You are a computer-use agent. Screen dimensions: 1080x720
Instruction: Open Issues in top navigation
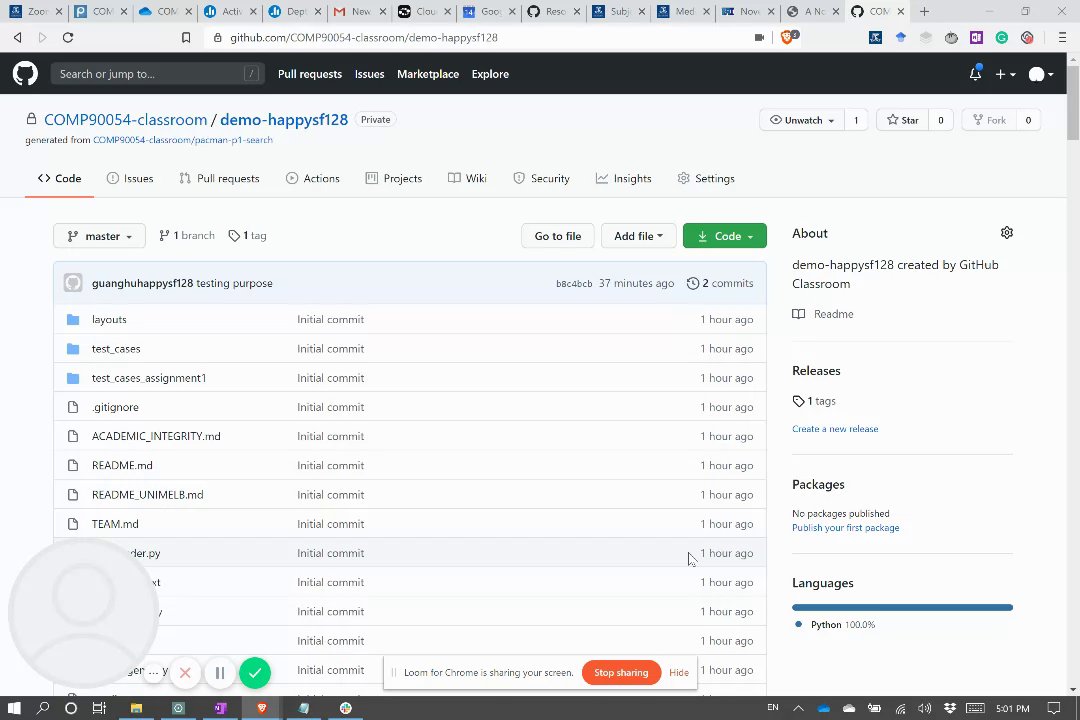pyautogui.click(x=369, y=74)
